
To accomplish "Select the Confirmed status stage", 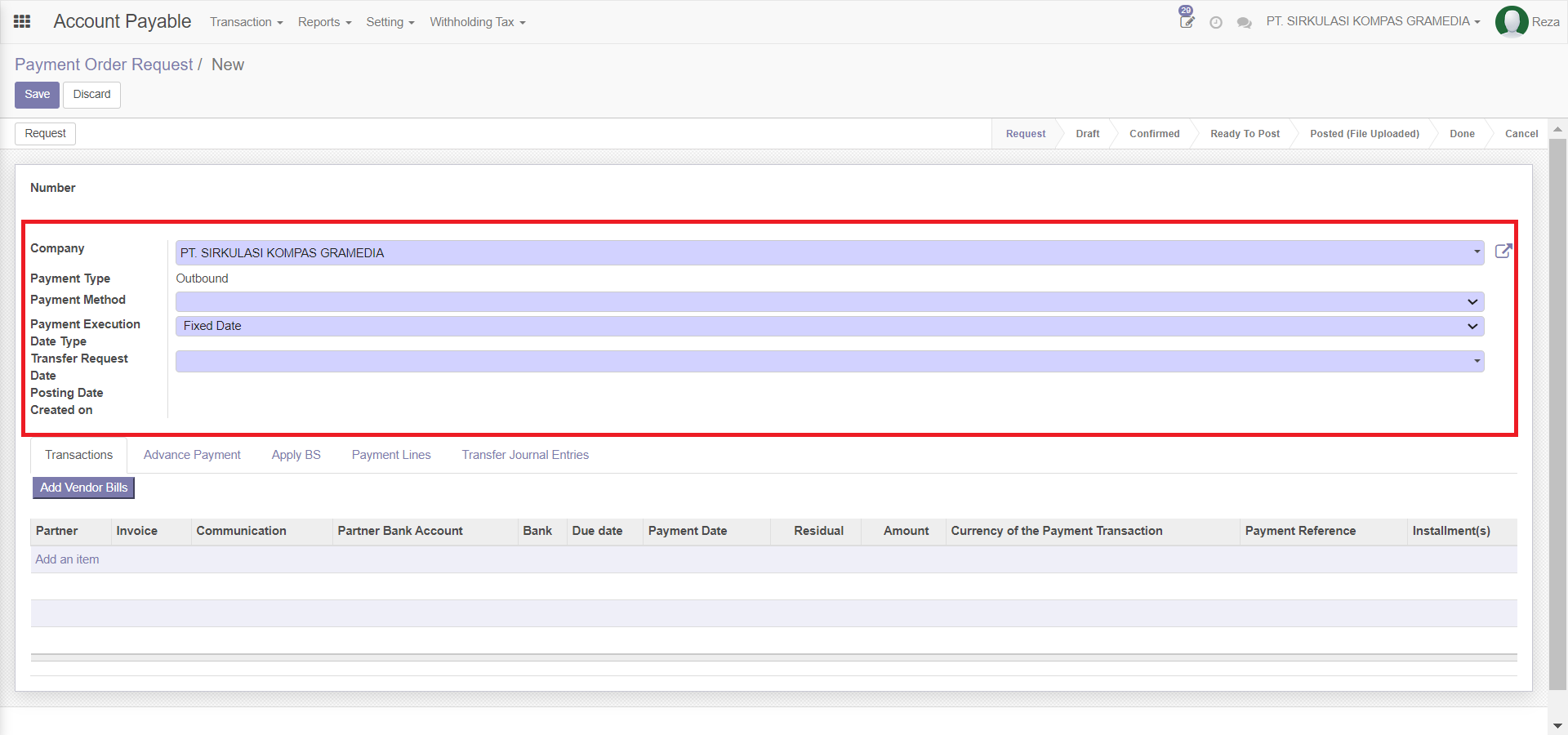I will [1154, 134].
